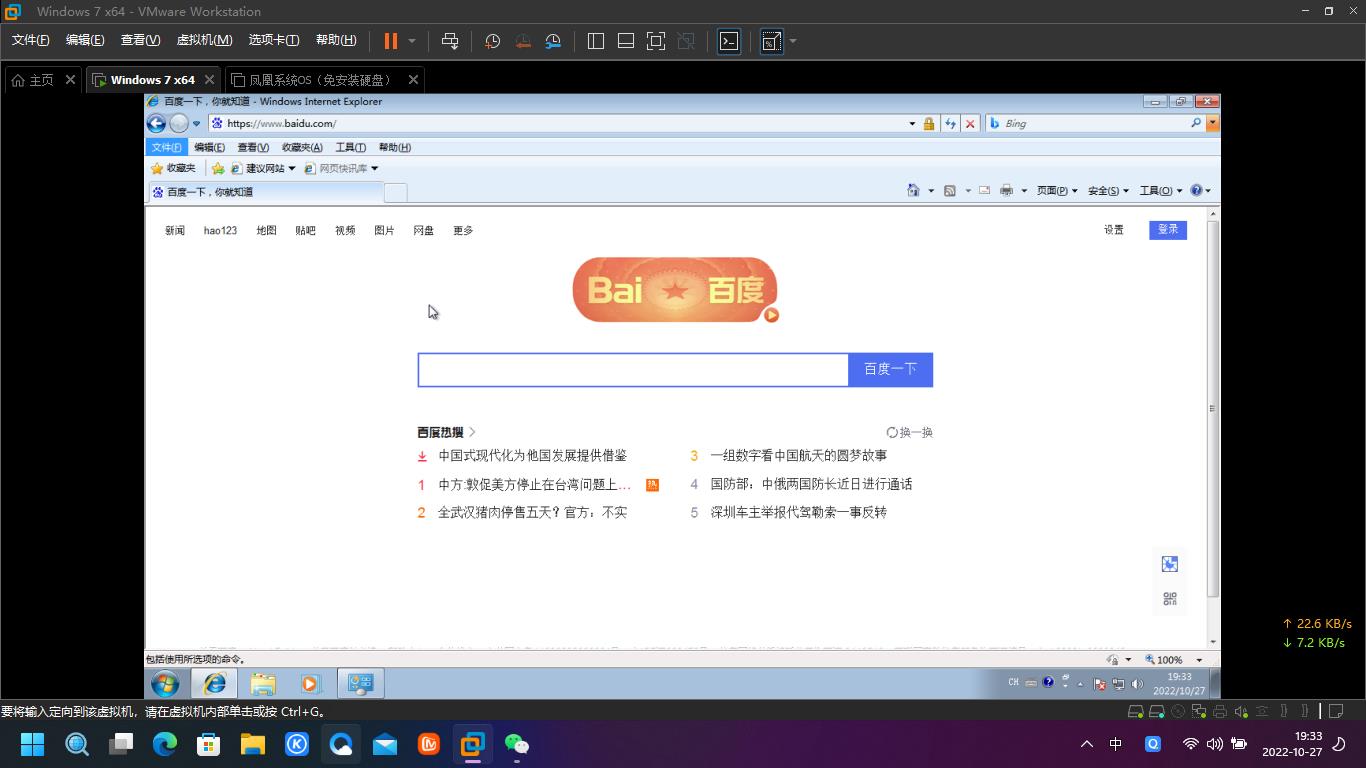The height and width of the screenshot is (768, 1366).
Task: Open the 虚拟机(M) menu
Action: coord(203,40)
